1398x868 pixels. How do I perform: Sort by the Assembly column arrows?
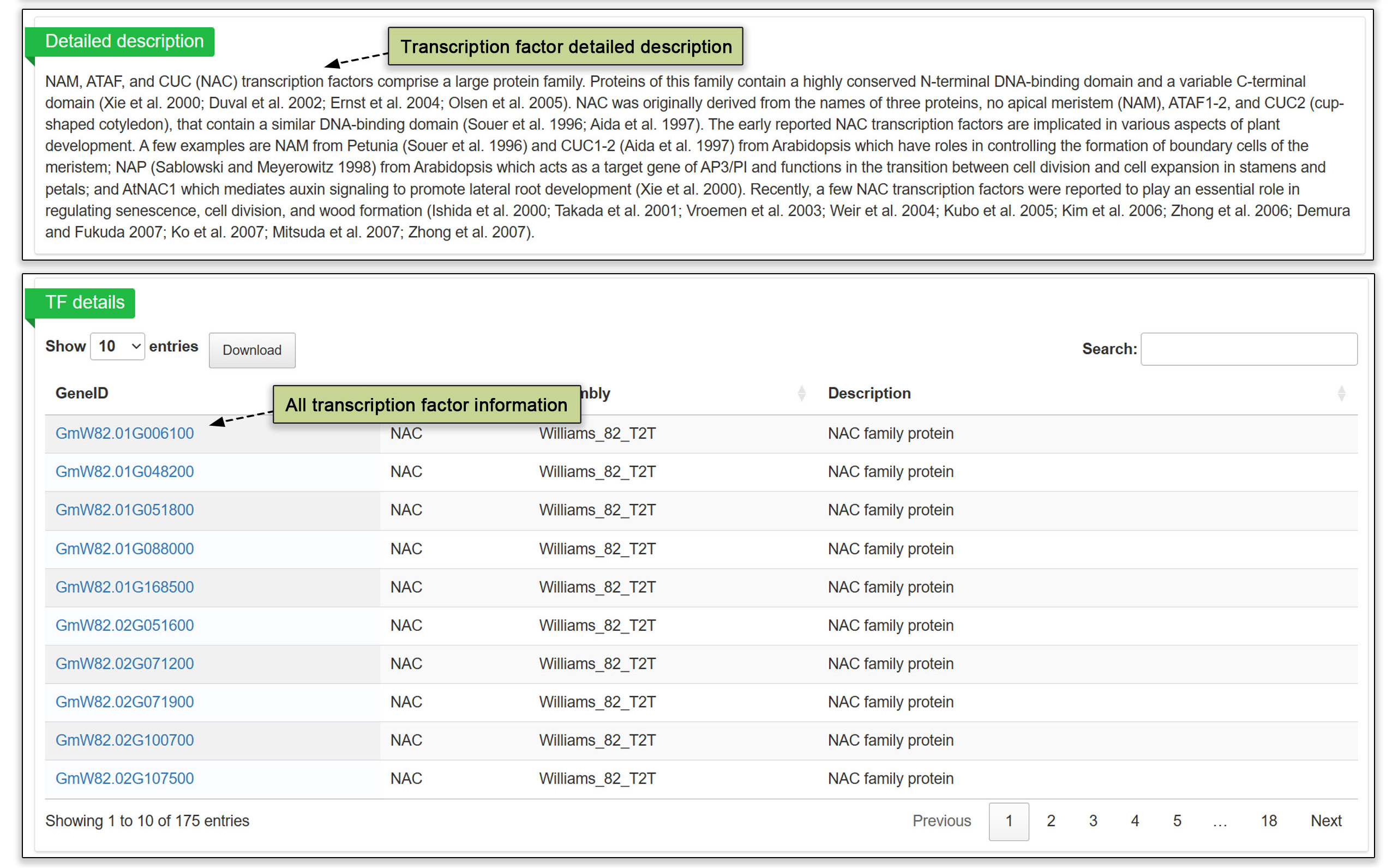(x=801, y=394)
